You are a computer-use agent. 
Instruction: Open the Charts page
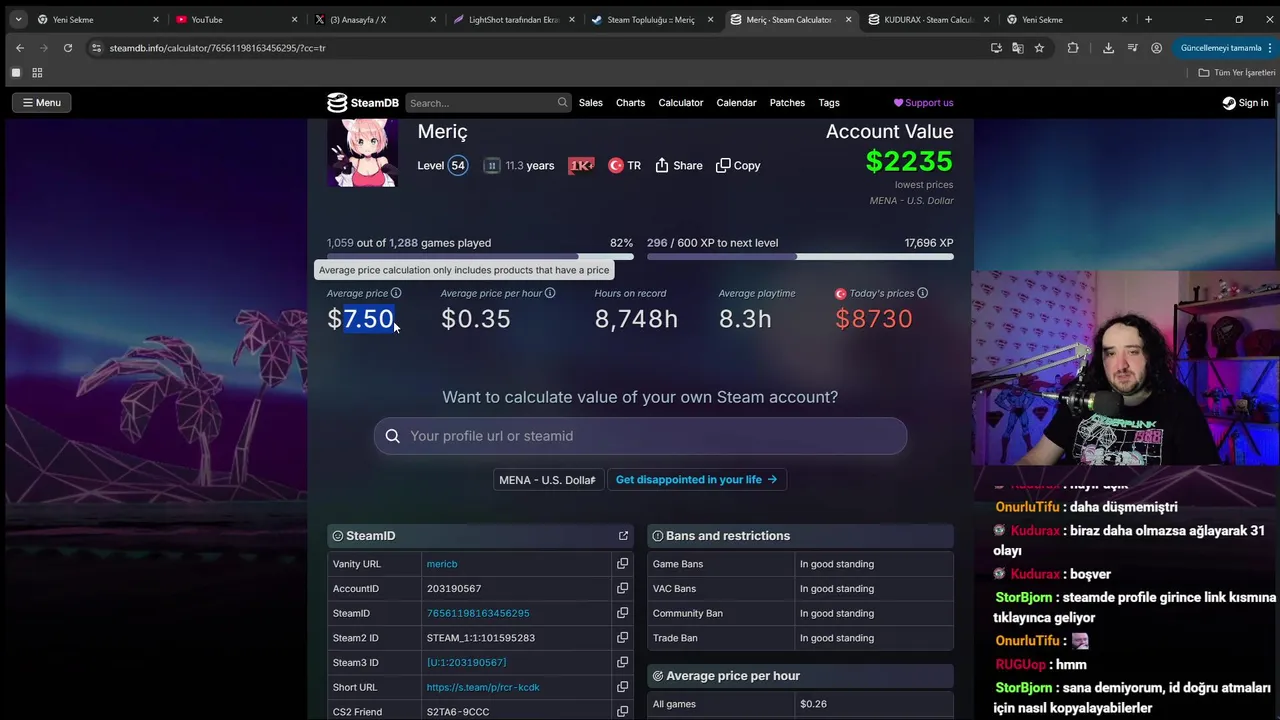tap(631, 103)
